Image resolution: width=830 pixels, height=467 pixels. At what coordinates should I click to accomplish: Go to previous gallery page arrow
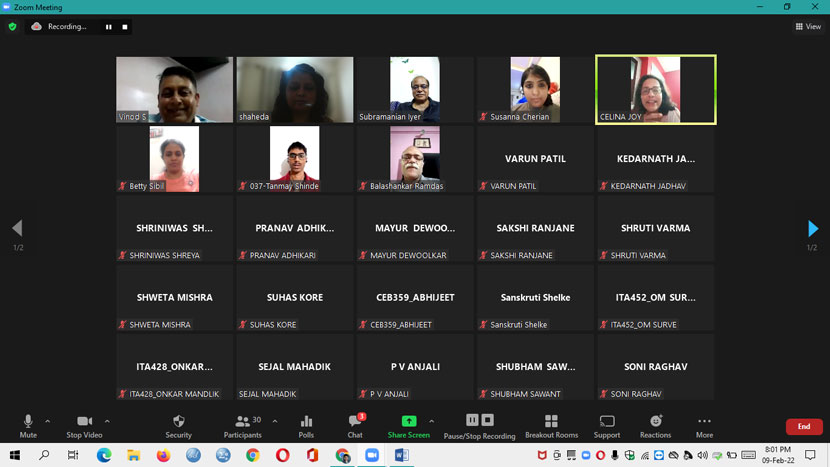click(17, 228)
